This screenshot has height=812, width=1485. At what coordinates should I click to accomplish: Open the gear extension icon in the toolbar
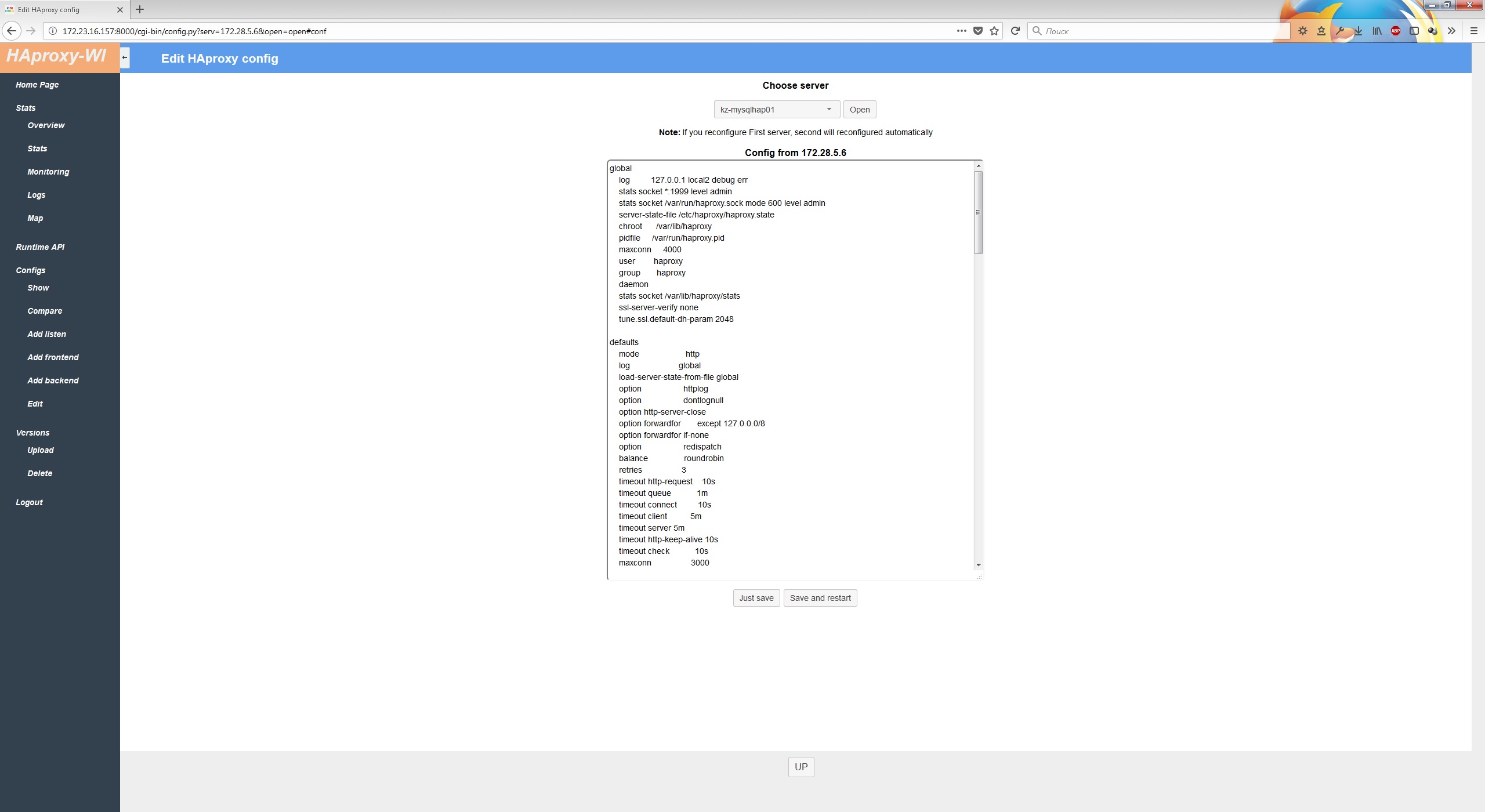[1303, 31]
